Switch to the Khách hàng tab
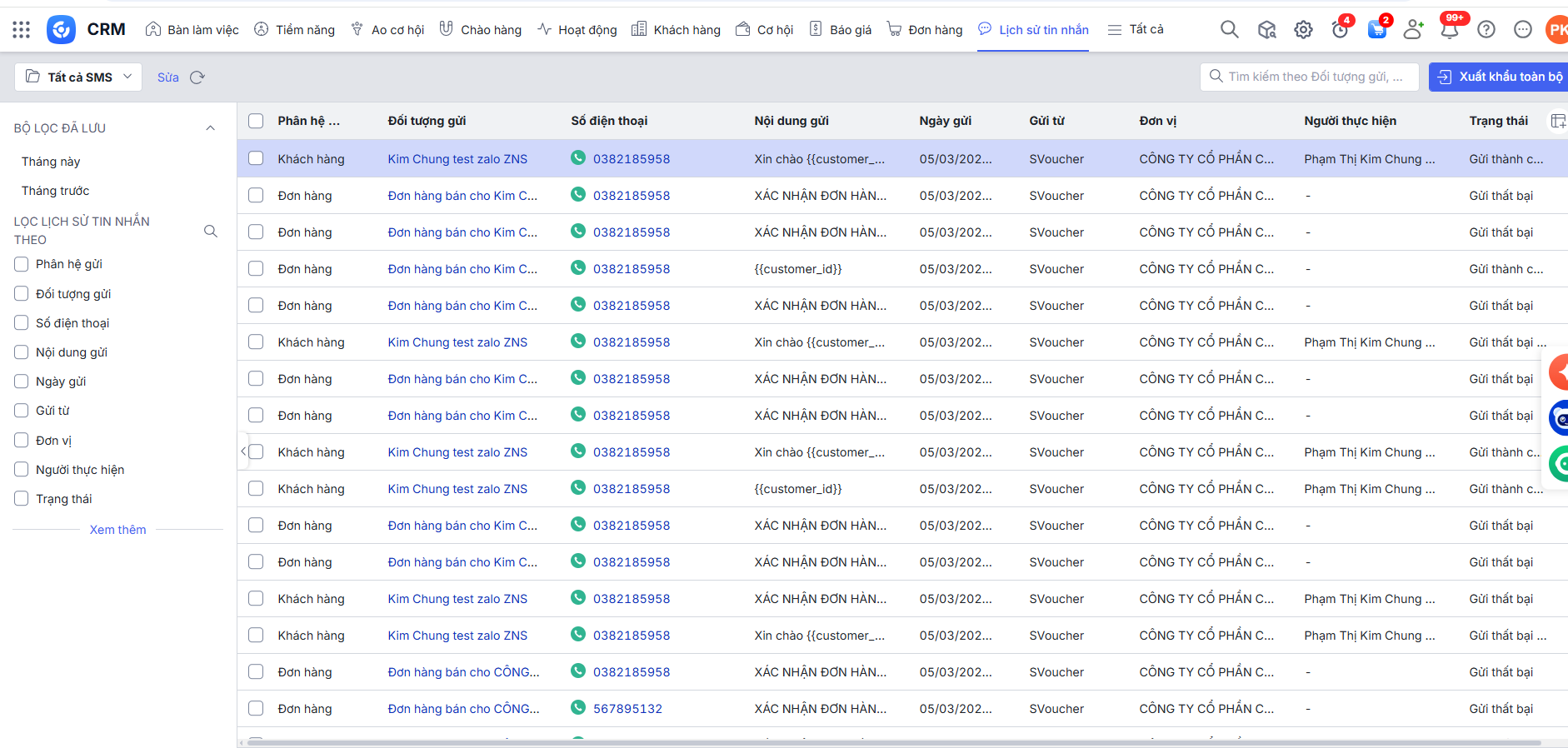The height and width of the screenshot is (748, 1568). pyautogui.click(x=676, y=30)
